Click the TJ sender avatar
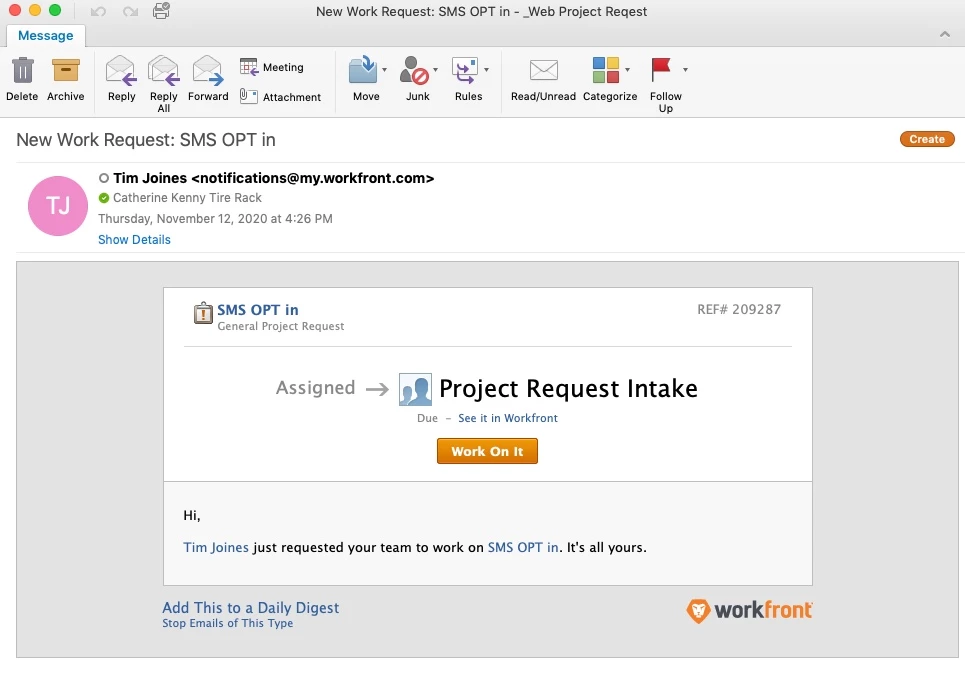Image resolution: width=965 pixels, height=674 pixels. point(58,206)
